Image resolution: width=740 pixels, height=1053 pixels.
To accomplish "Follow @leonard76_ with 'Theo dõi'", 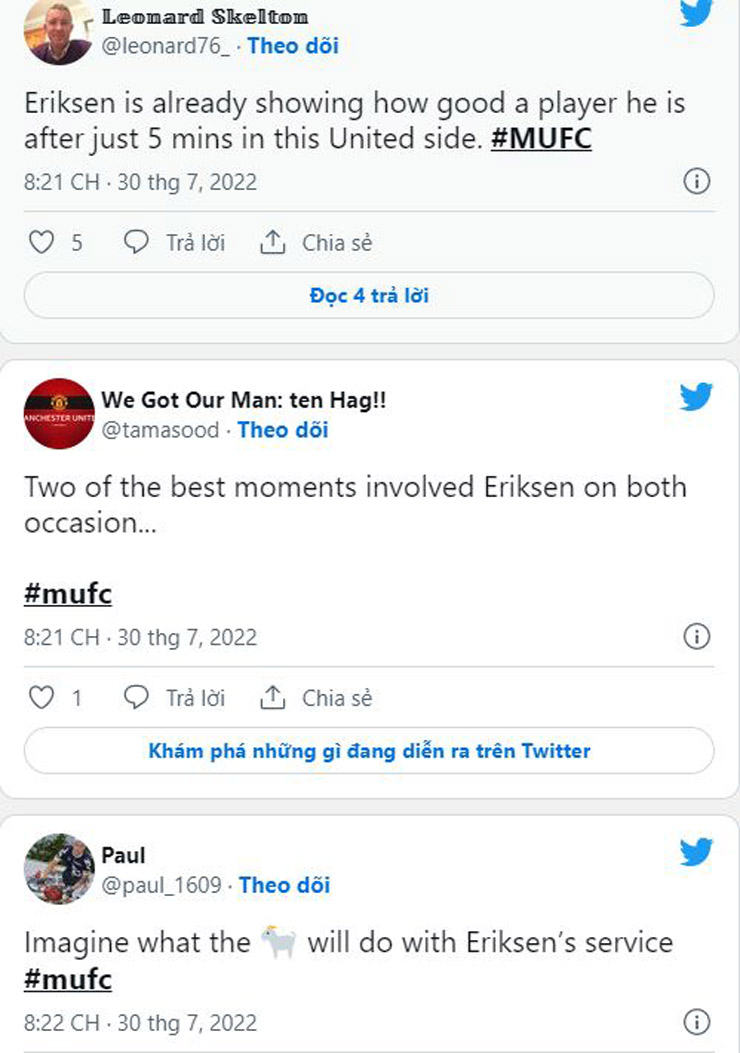I will pos(293,45).
